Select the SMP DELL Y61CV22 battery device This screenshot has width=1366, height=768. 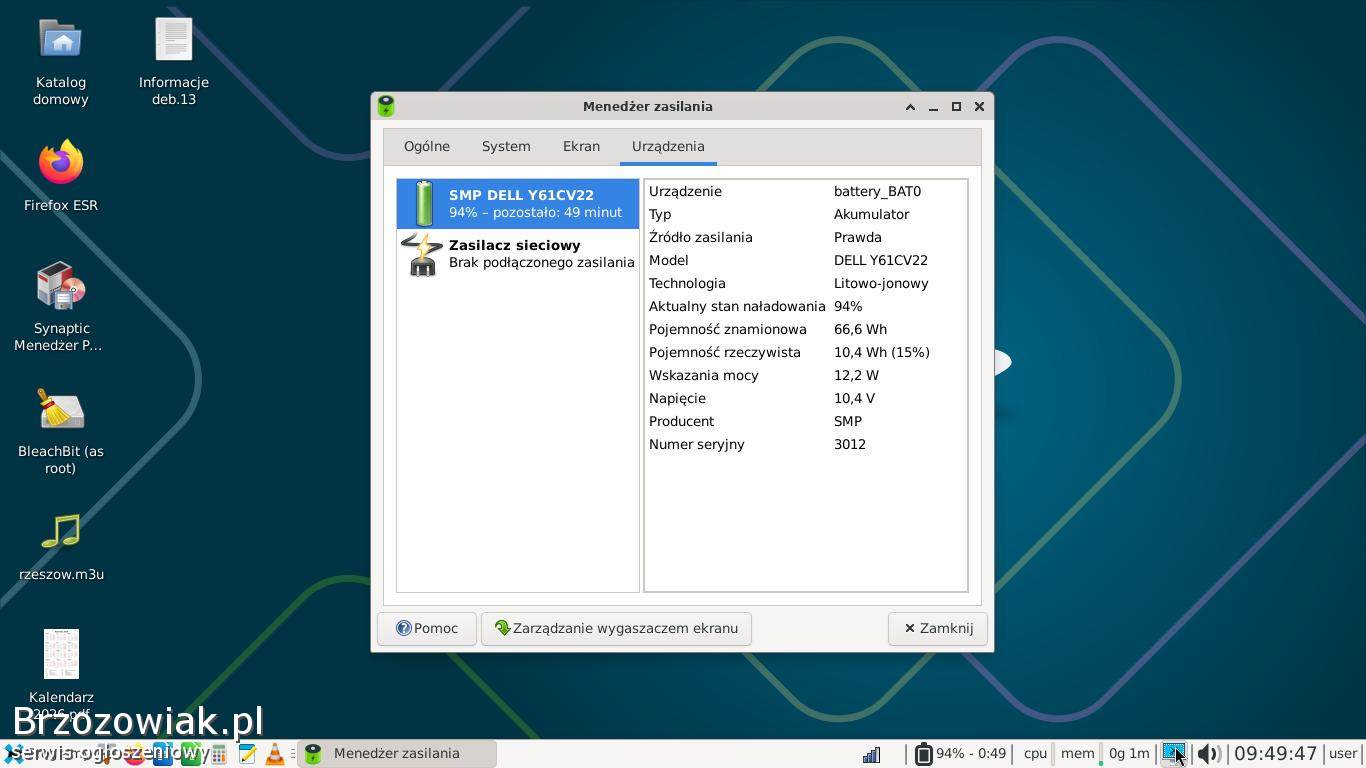click(517, 203)
